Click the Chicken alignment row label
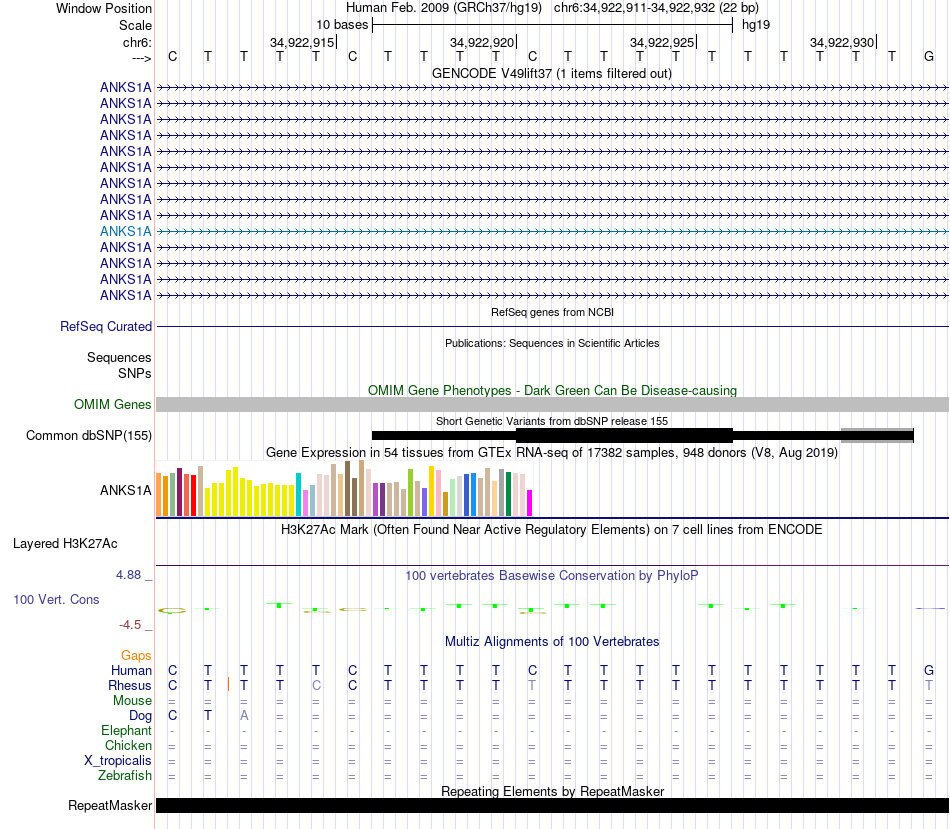The width and height of the screenshot is (950, 829). pyautogui.click(x=128, y=745)
